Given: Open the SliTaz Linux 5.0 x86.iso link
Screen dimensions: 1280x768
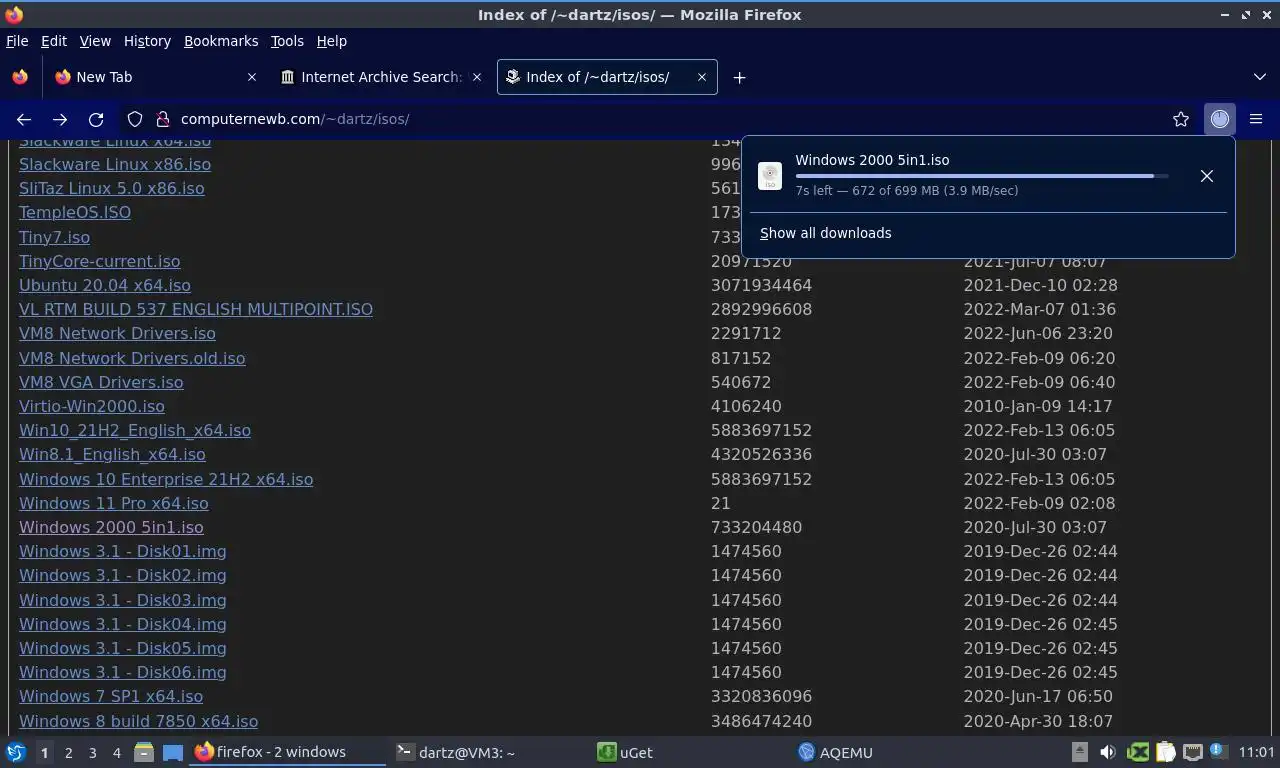Looking at the screenshot, I should [112, 188].
